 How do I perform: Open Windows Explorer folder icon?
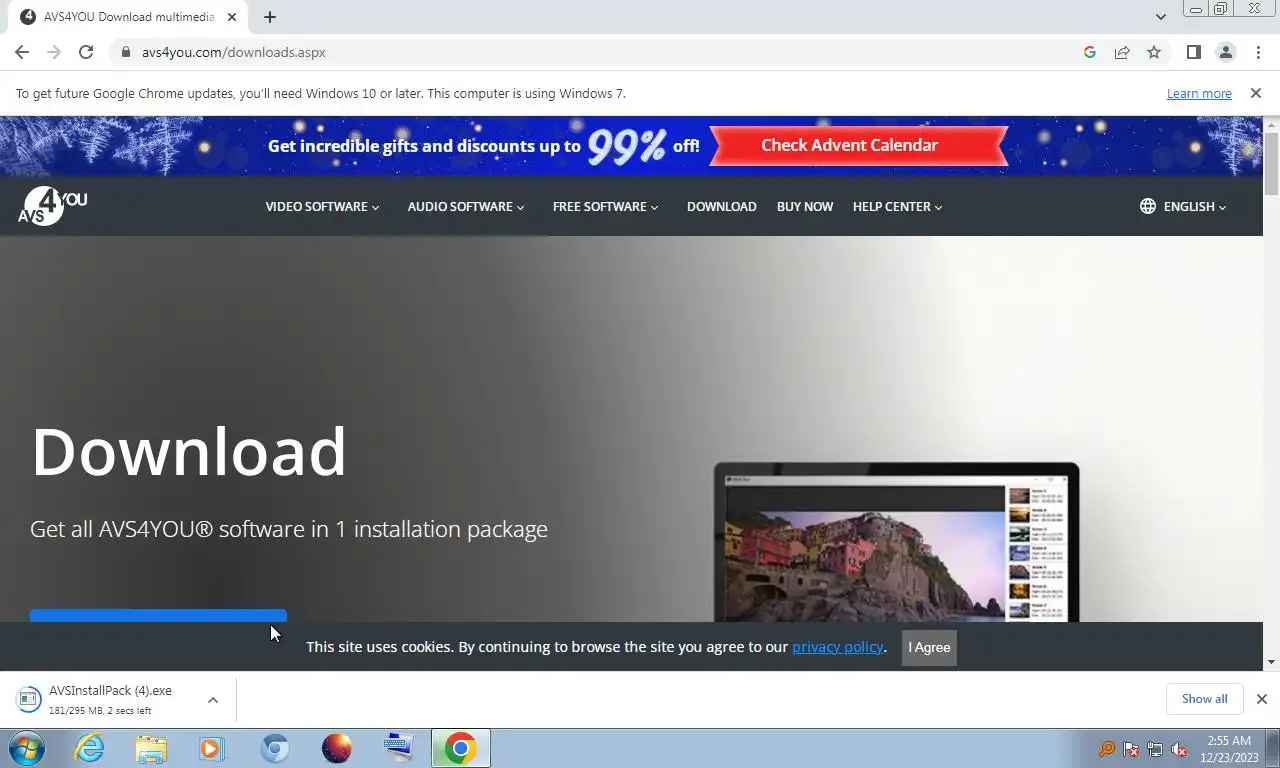(151, 748)
